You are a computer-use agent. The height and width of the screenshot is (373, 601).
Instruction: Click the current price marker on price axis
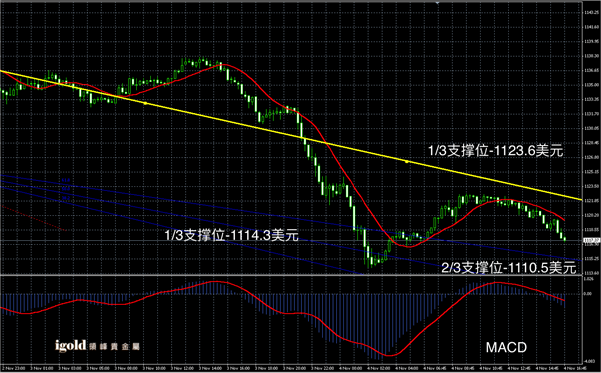click(x=590, y=240)
